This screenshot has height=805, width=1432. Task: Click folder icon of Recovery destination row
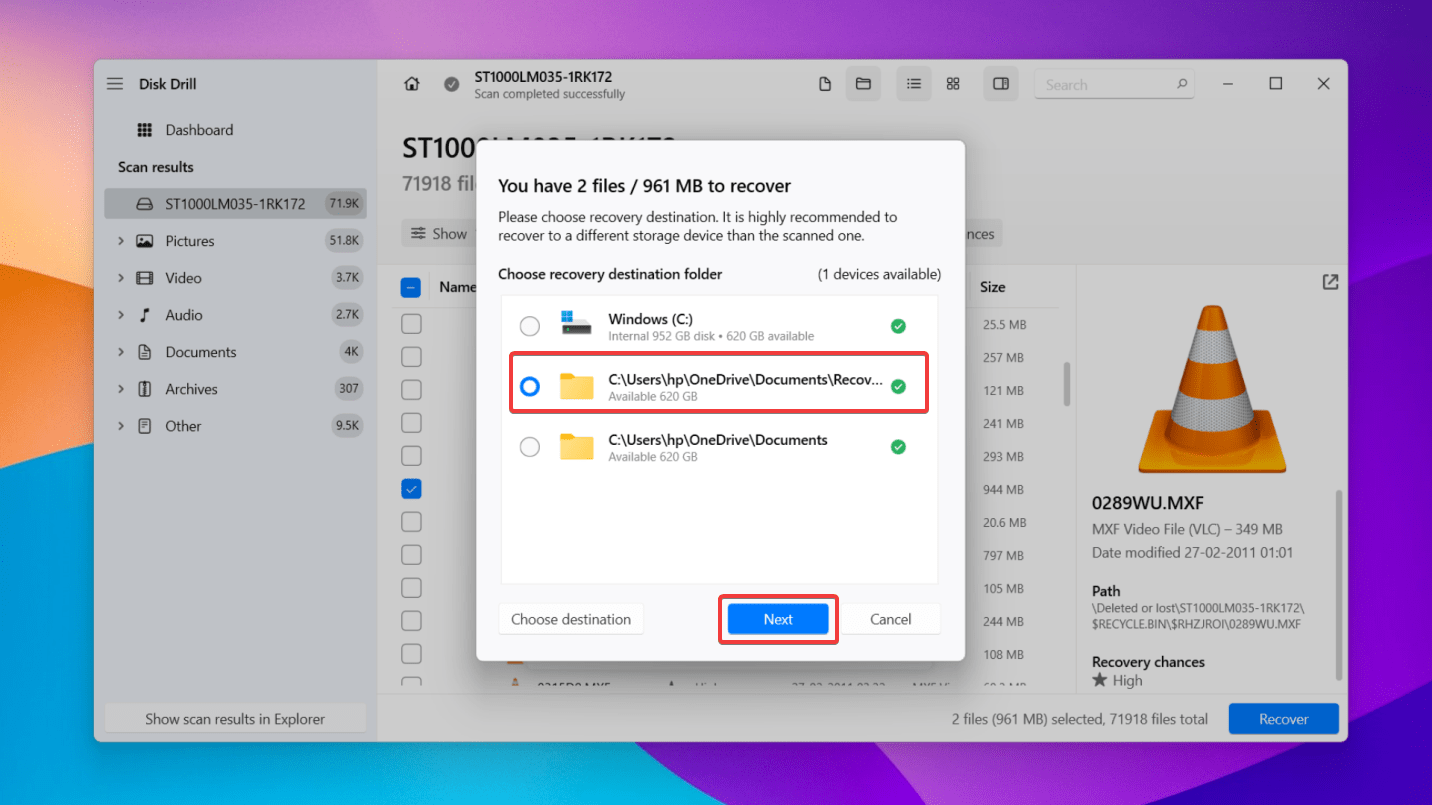pos(577,386)
